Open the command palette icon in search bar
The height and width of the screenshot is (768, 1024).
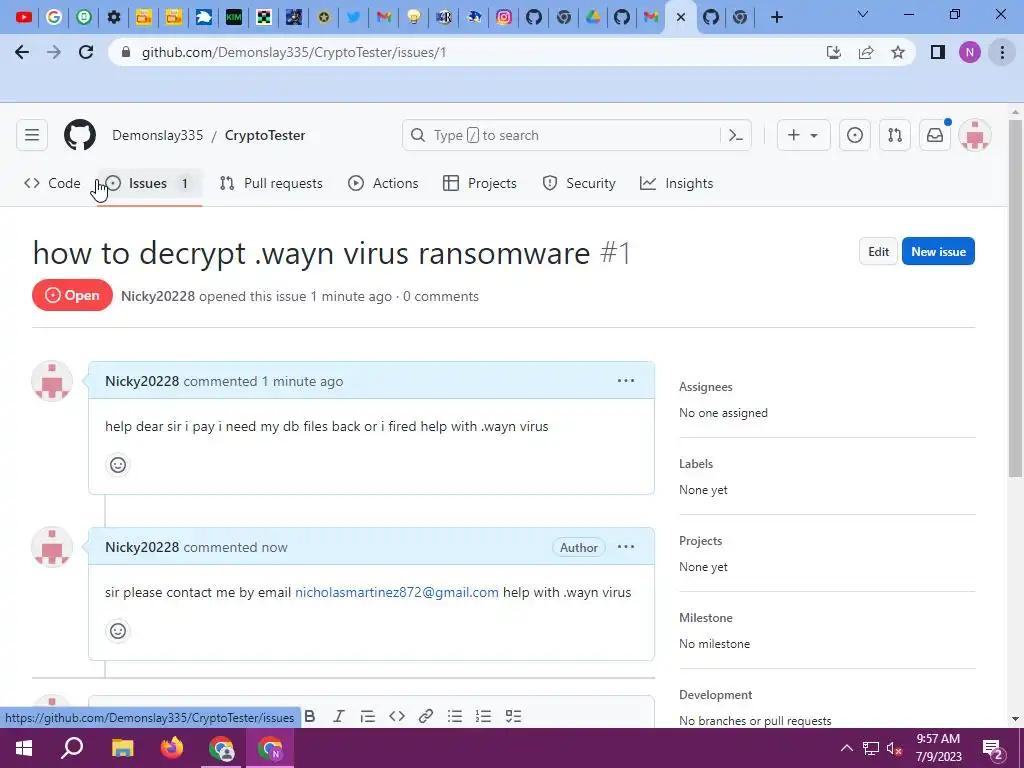coord(736,135)
